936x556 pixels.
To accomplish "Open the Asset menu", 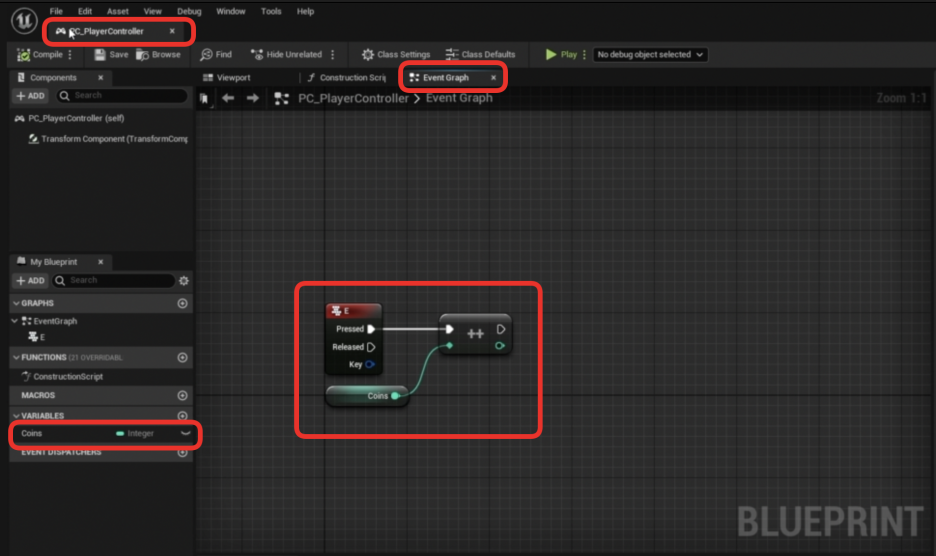I will click(118, 11).
